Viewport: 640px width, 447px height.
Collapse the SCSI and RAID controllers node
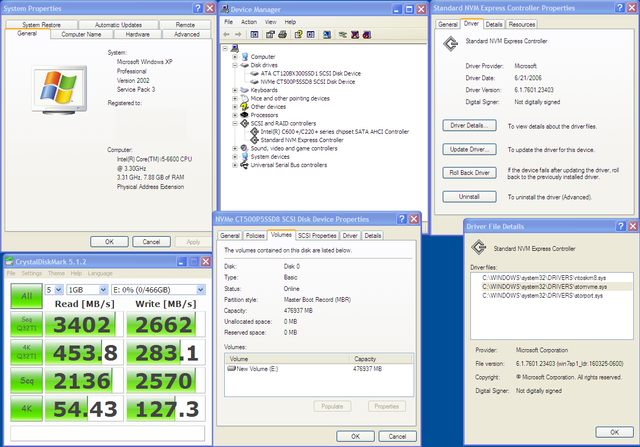pyautogui.click(x=235, y=123)
